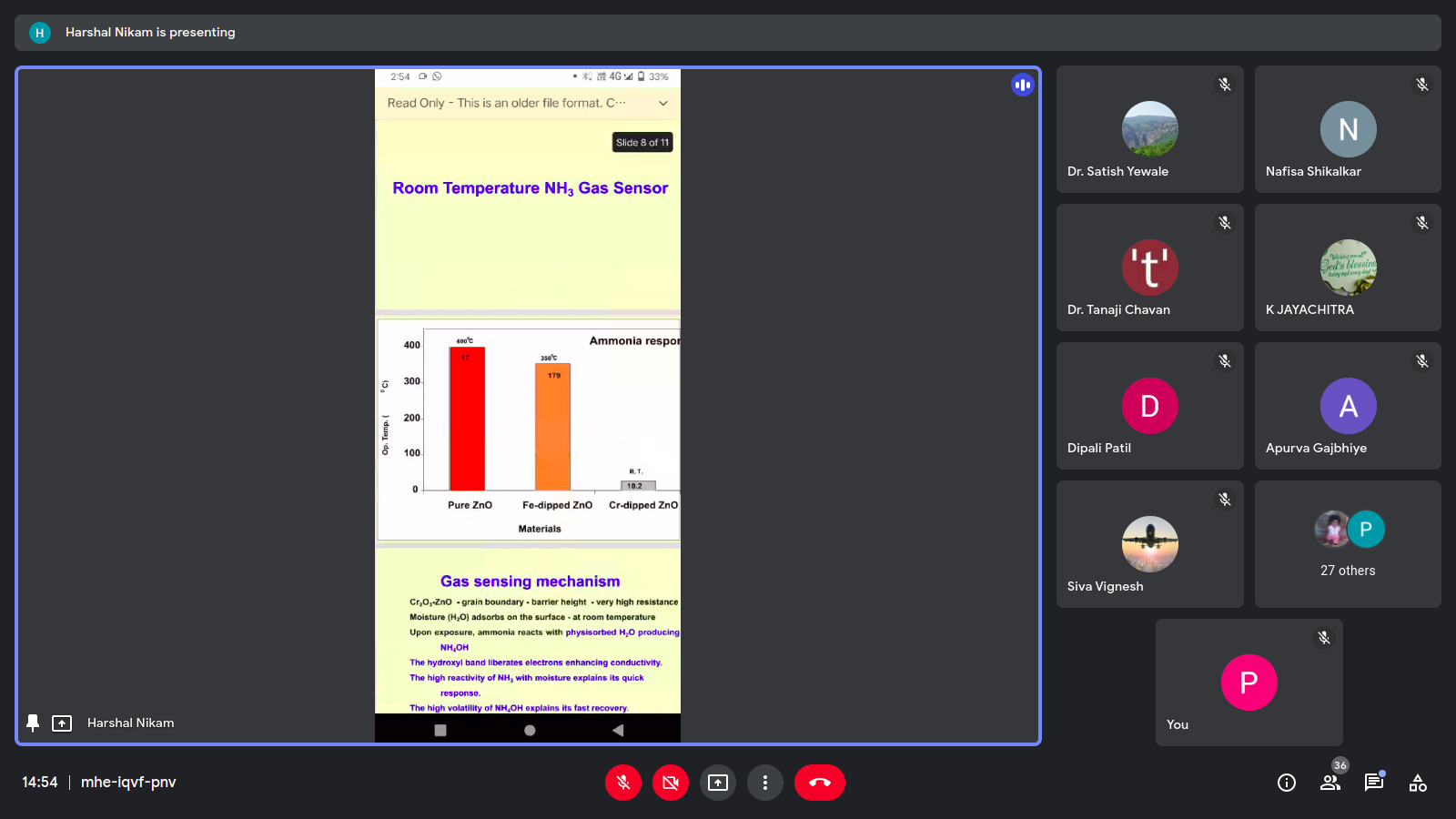
Task: Select Siva Vignesh's tile
Action: coord(1150,544)
